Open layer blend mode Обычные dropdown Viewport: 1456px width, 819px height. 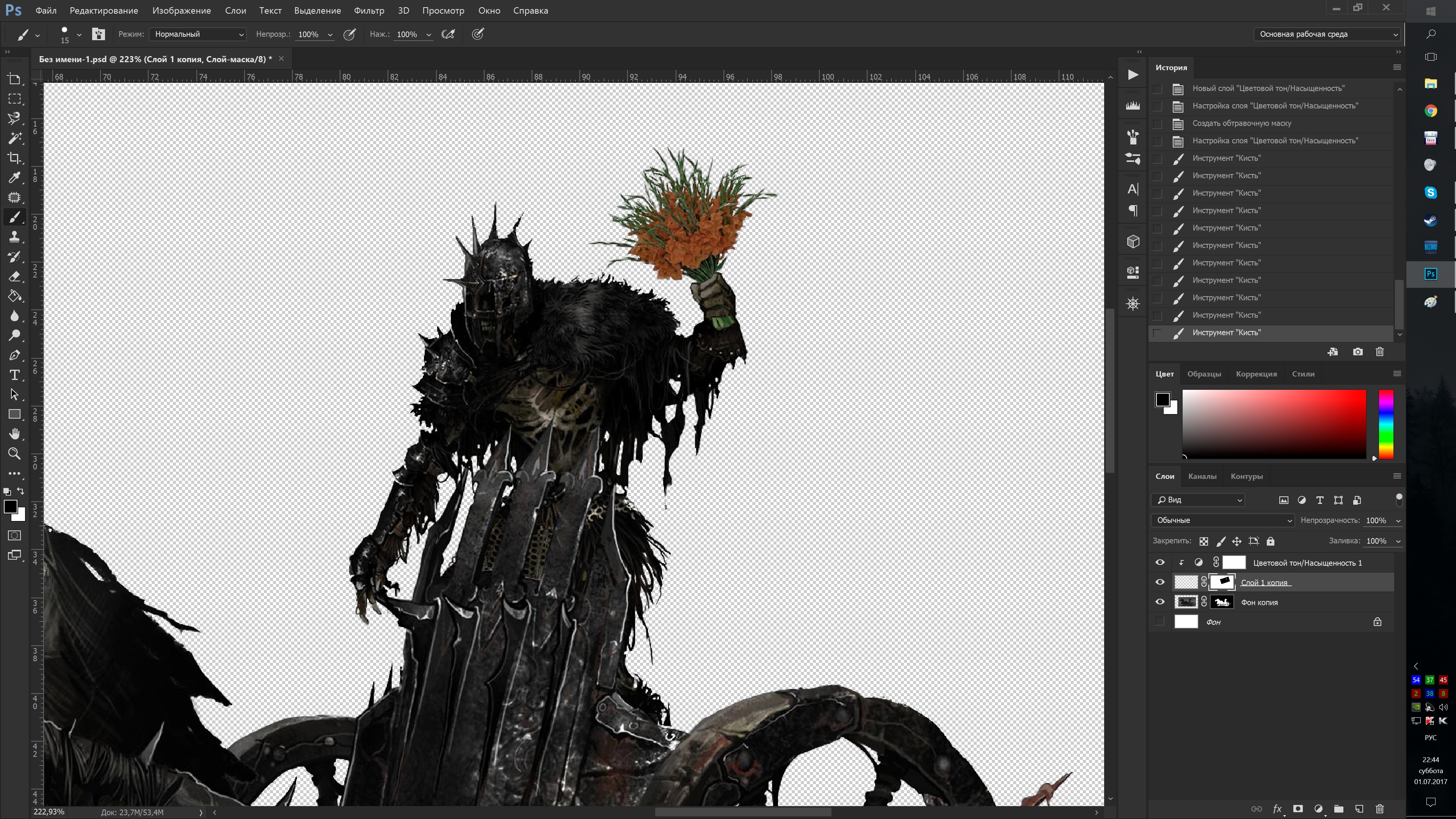click(x=1222, y=520)
